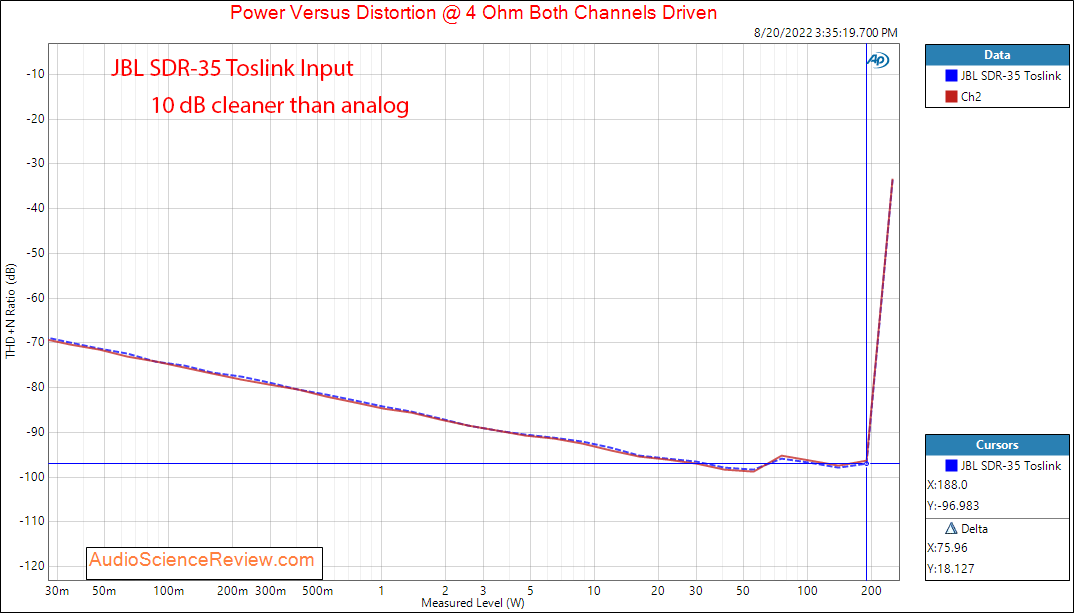
Task: Click the cursor marker at 188 W on curve
Action: click(x=866, y=464)
